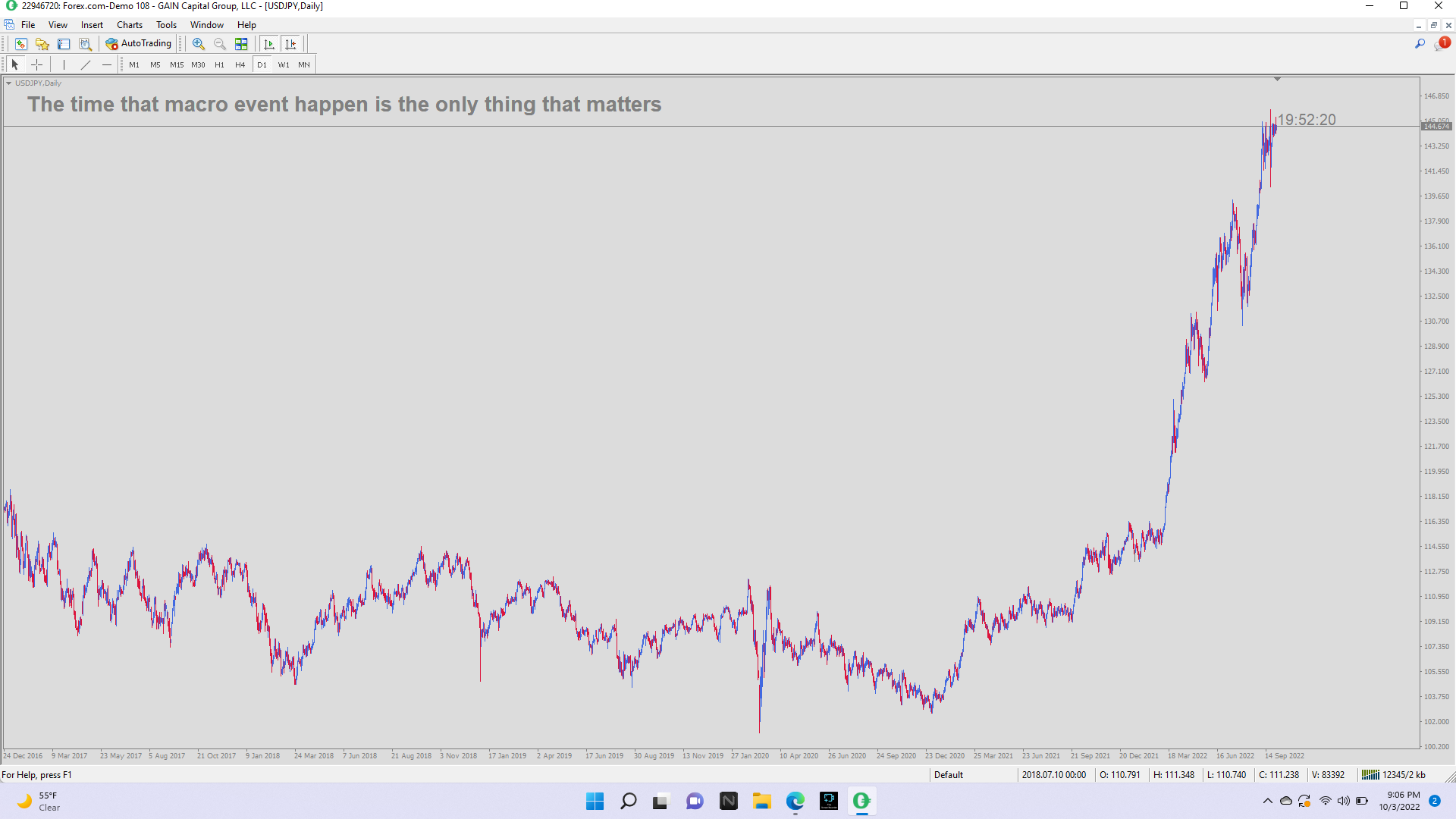Image resolution: width=1456 pixels, height=819 pixels.
Task: Toggle Chart Shift option
Action: point(290,44)
